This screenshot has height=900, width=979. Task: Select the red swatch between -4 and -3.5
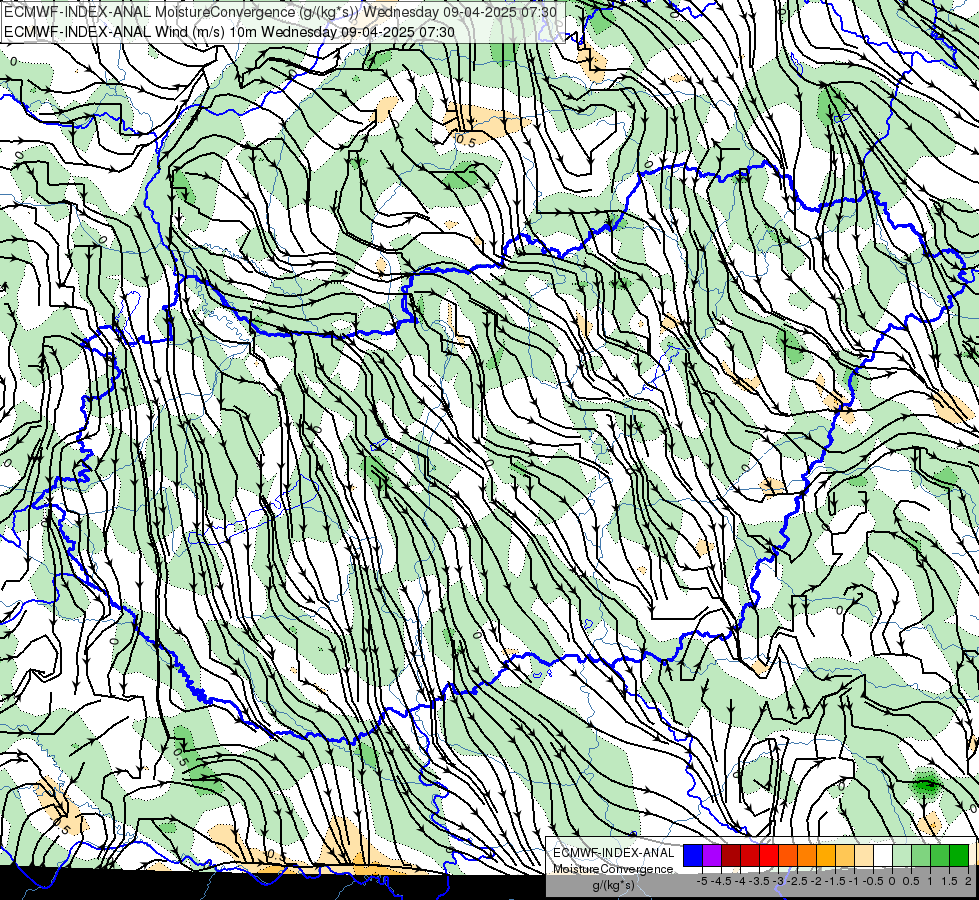[x=750, y=855]
